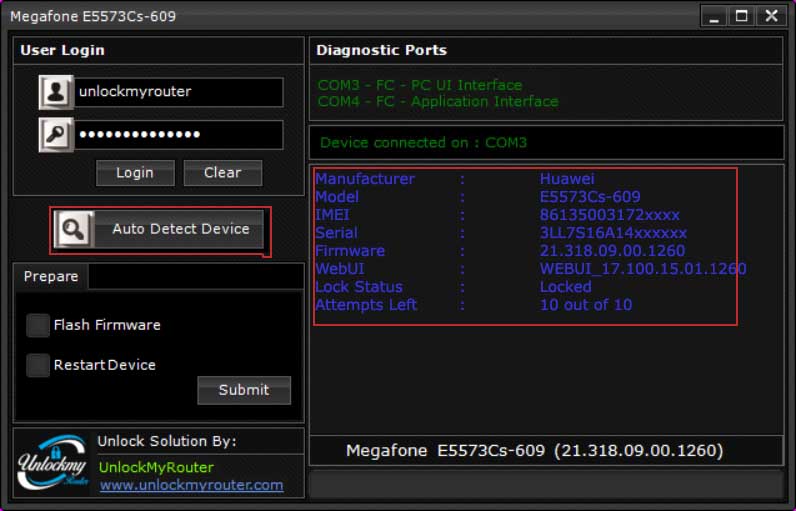This screenshot has height=511, width=796.
Task: Minimize the Megafone E5573Cs-609 window
Action: (715, 16)
